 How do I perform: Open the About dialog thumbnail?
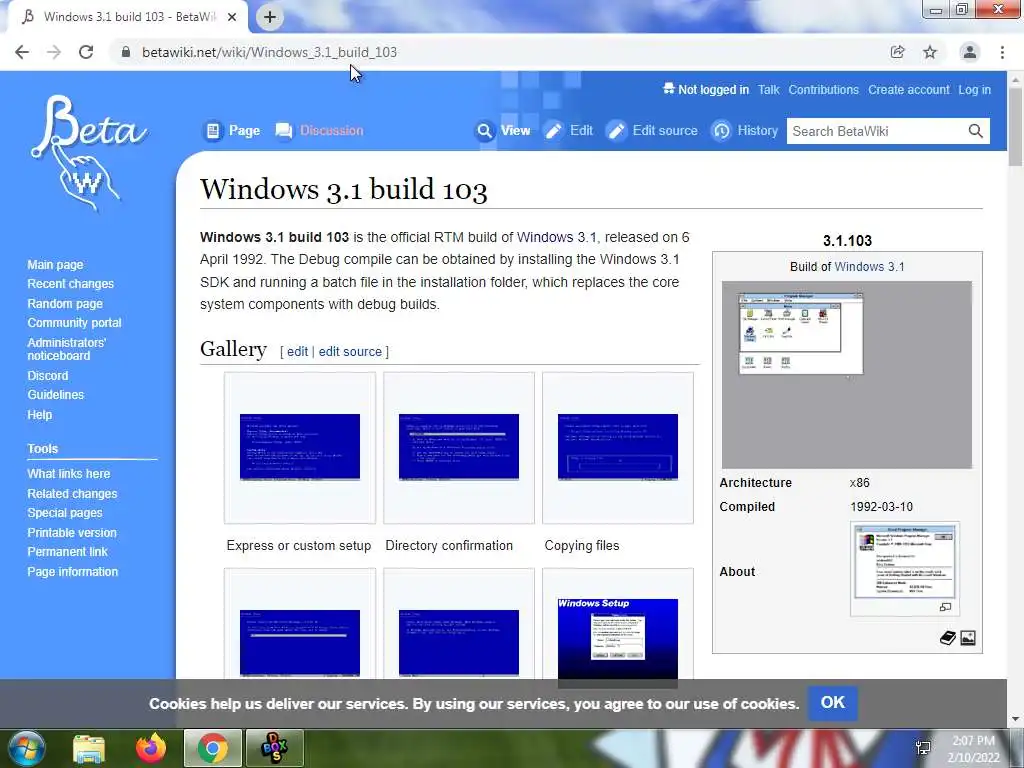pyautogui.click(x=904, y=562)
